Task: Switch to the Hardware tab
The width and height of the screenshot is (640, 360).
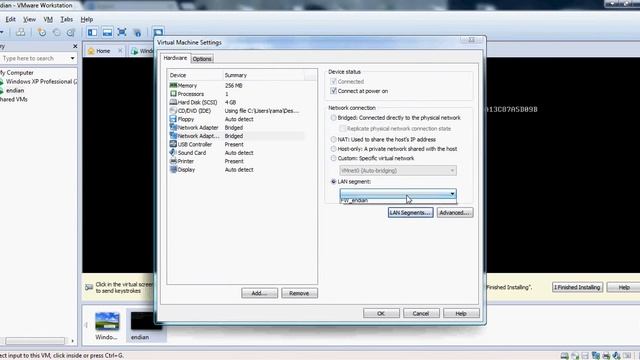Action: [x=175, y=58]
